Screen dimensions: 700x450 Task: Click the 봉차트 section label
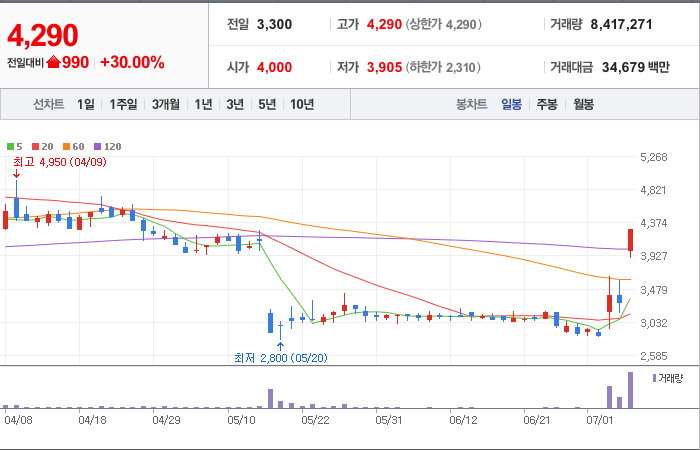pyautogui.click(x=471, y=104)
